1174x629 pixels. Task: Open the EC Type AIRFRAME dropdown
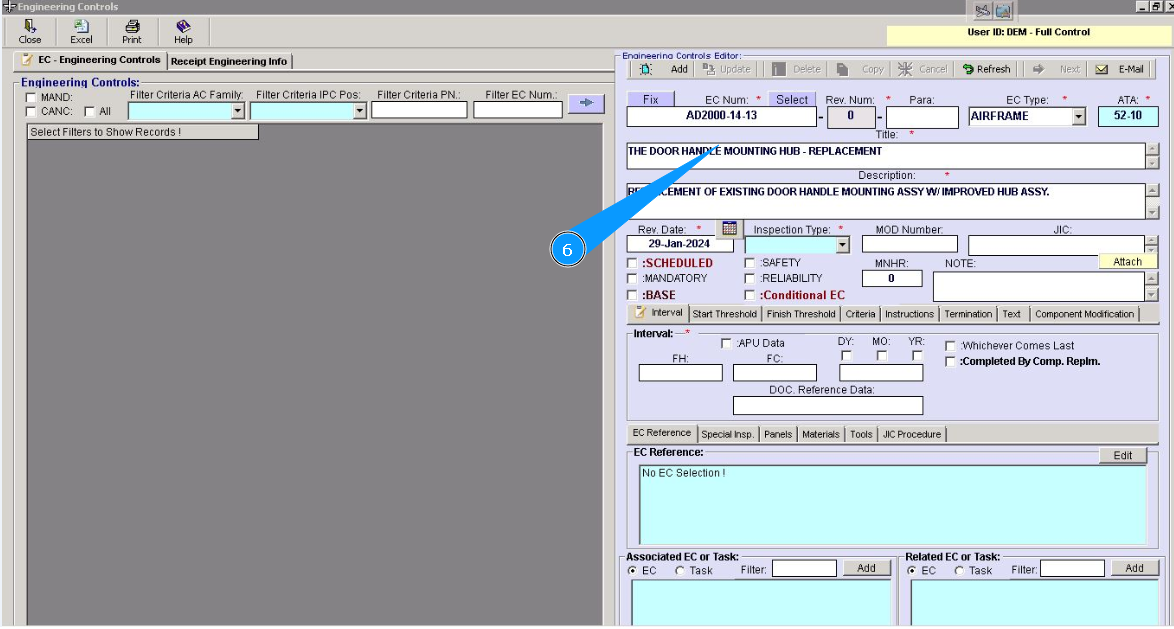(x=1078, y=117)
